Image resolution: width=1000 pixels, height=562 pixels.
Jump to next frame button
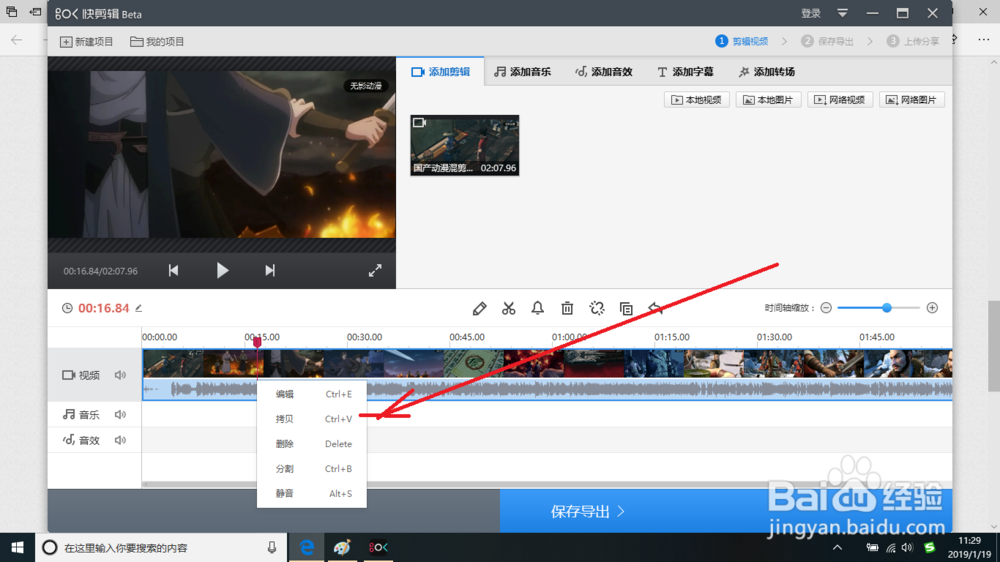pos(270,270)
